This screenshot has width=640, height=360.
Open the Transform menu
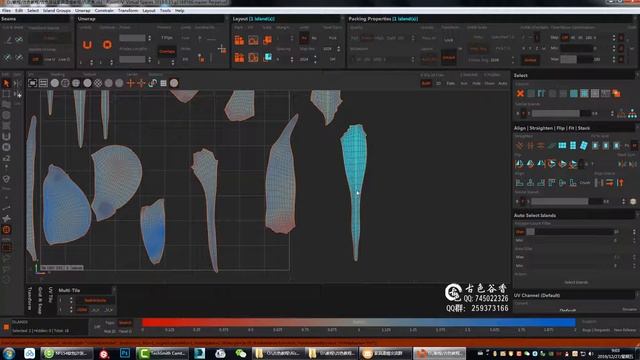point(128,10)
